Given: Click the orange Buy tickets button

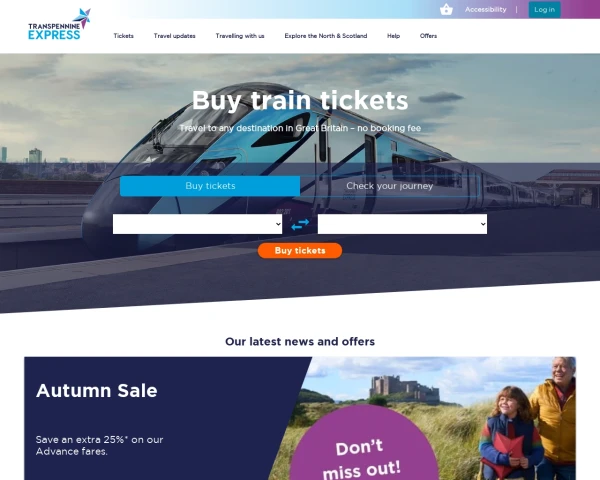Looking at the screenshot, I should [300, 251].
